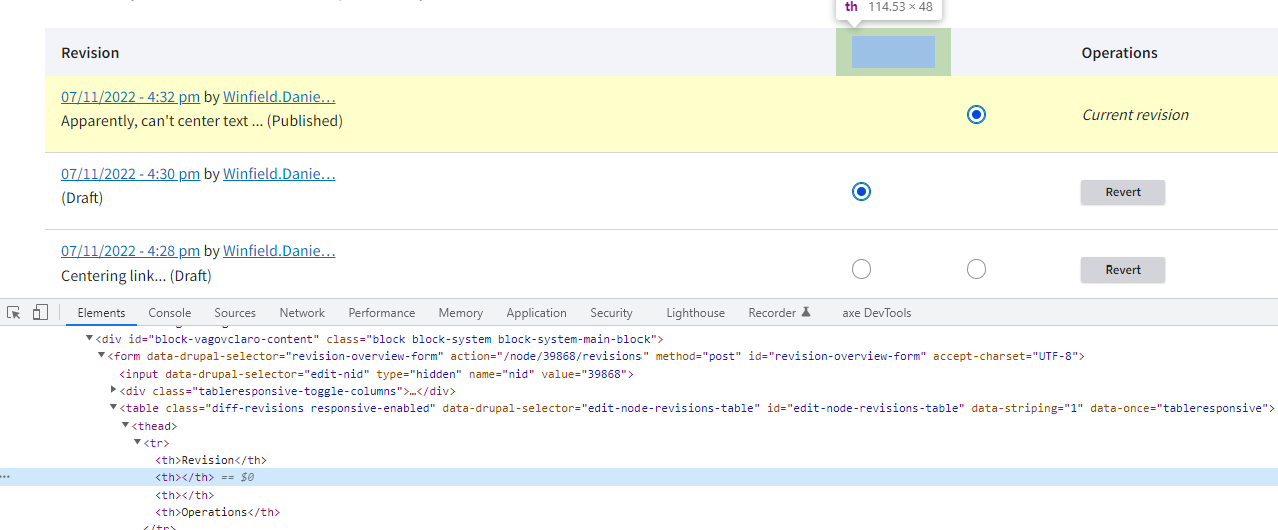
Task: Open the Sources tab
Action: pyautogui.click(x=235, y=313)
